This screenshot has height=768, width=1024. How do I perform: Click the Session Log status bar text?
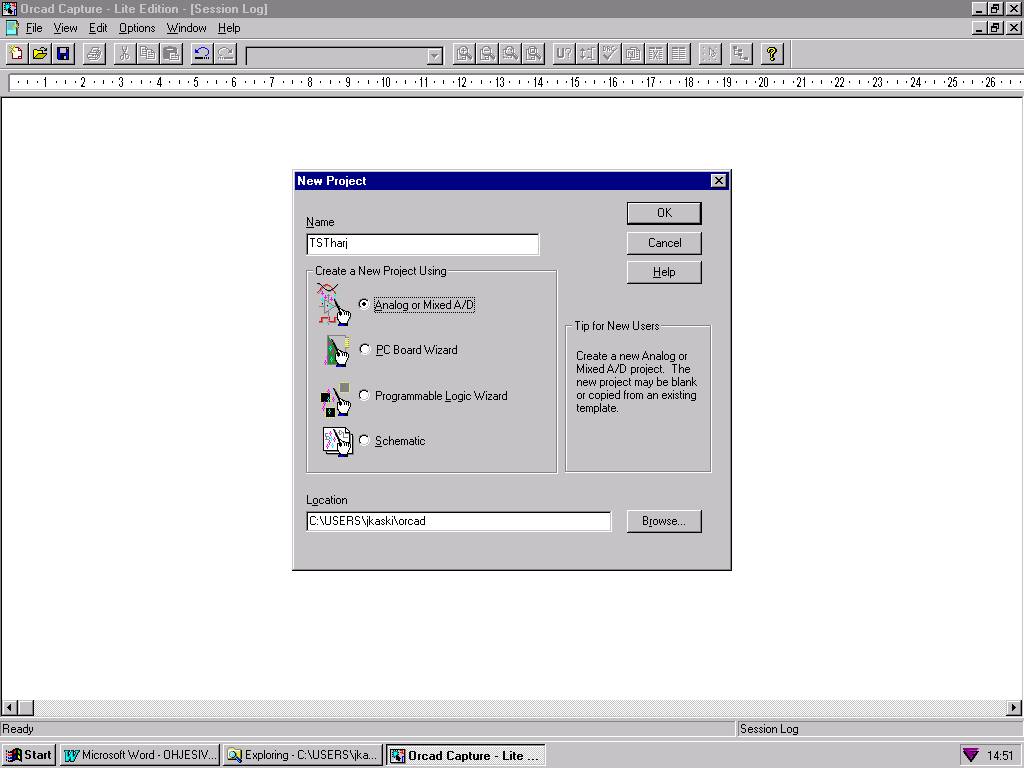pos(769,729)
